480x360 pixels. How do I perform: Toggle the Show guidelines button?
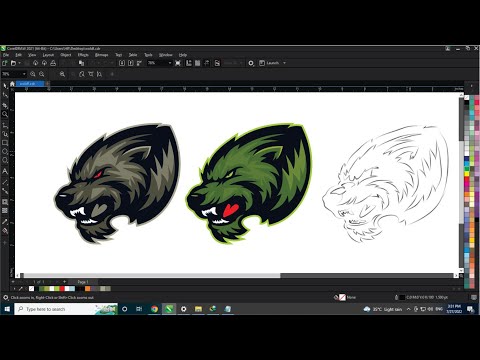[207, 63]
